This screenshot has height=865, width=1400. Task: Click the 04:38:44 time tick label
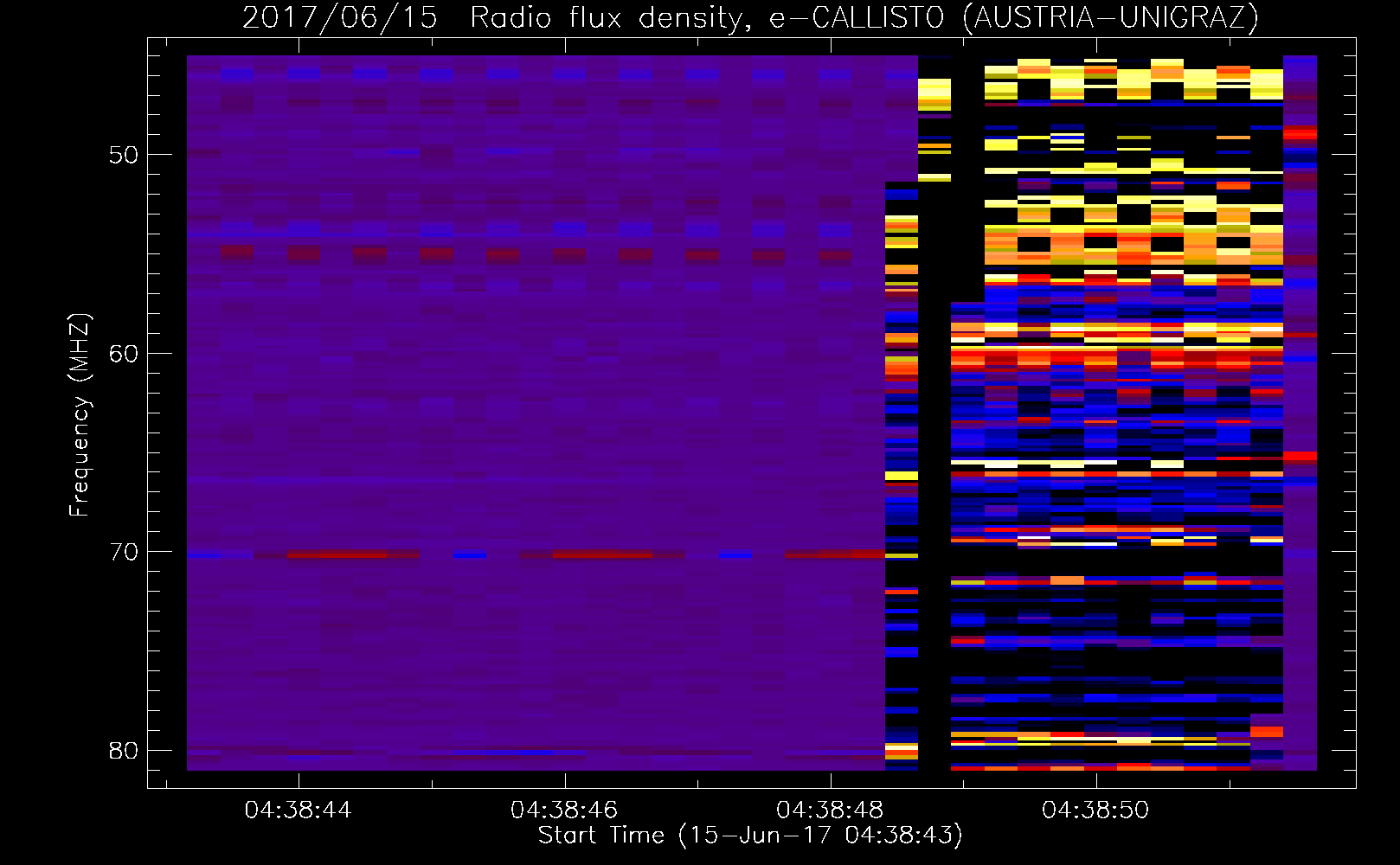pyautogui.click(x=299, y=811)
